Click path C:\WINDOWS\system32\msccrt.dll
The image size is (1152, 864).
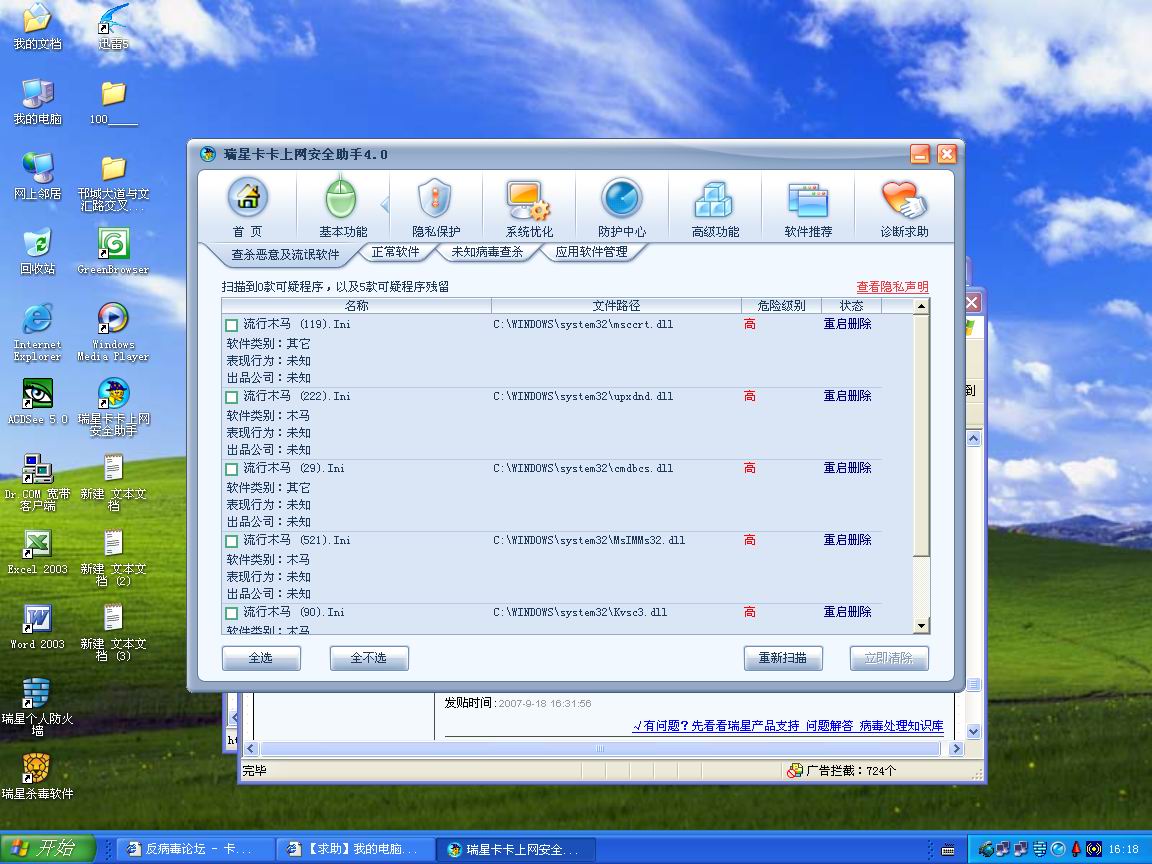pos(583,324)
